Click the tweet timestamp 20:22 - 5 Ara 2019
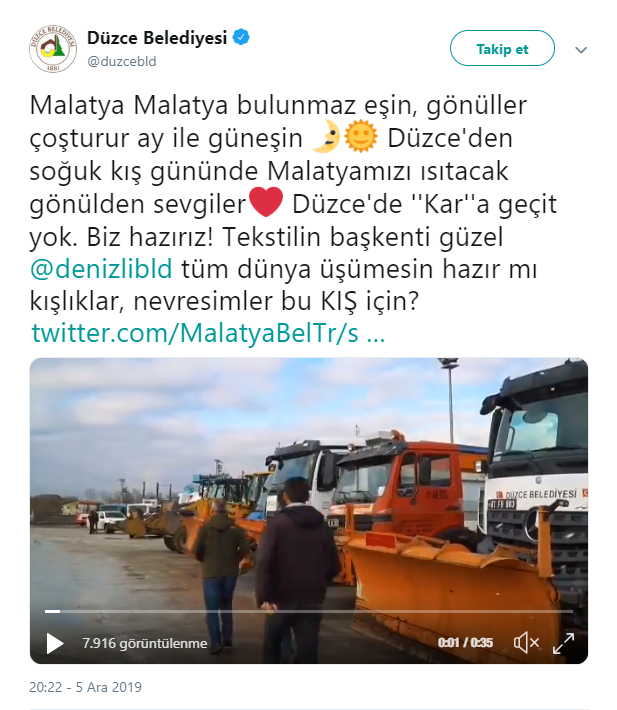 [x=86, y=687]
